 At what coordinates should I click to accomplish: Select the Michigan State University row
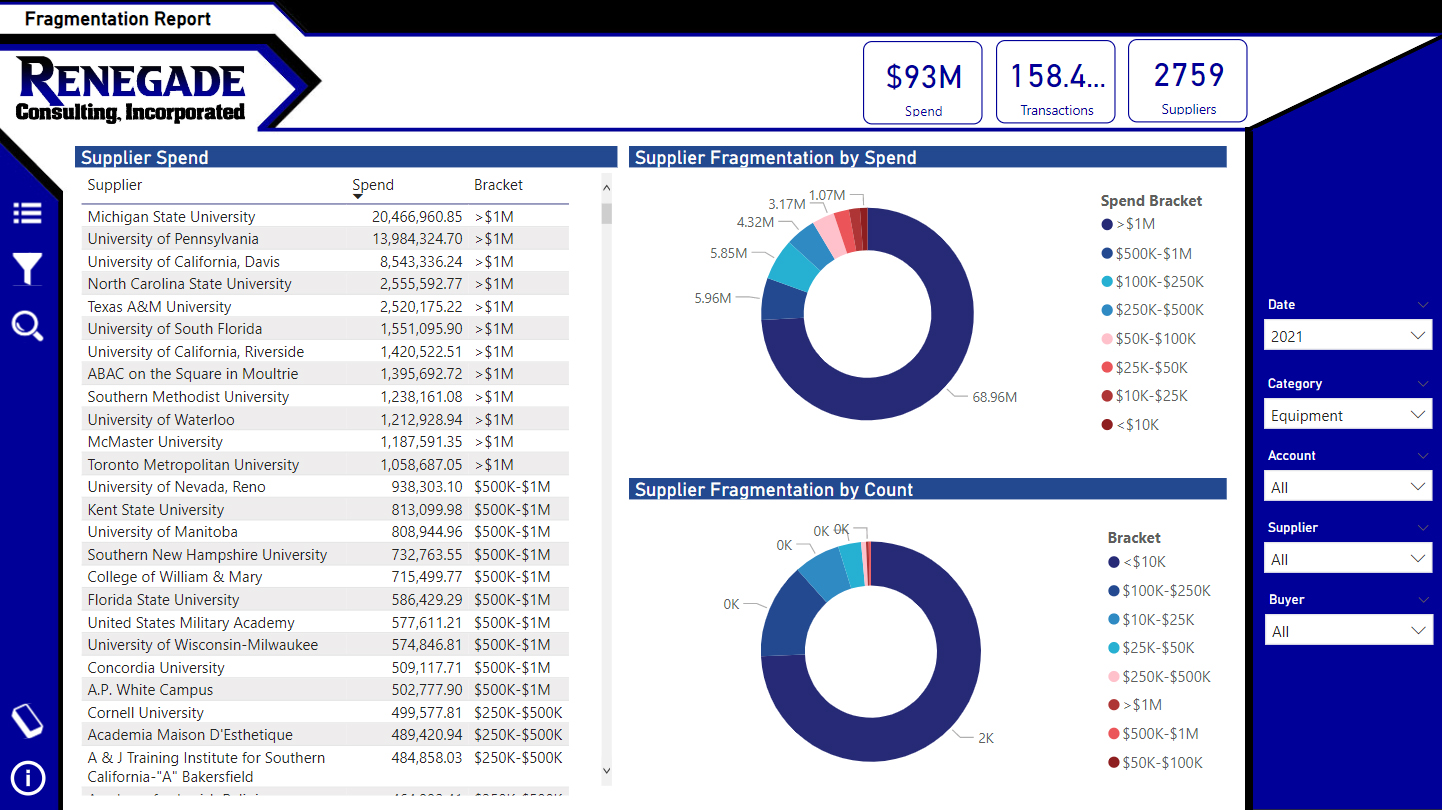(325, 216)
